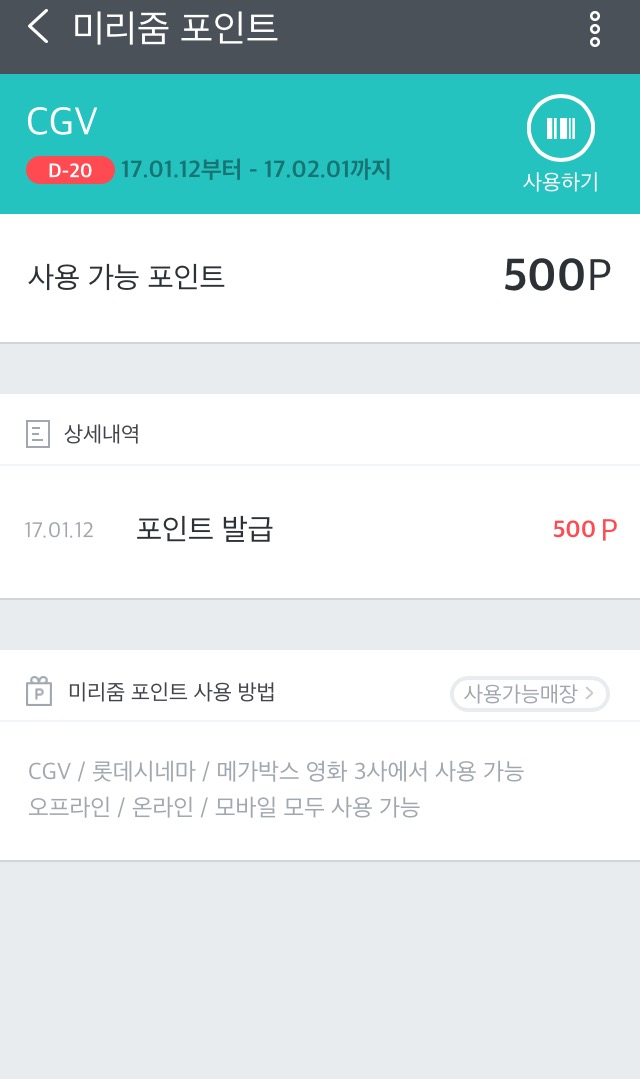
Task: Tap the barcode icon to use points
Action: click(561, 129)
